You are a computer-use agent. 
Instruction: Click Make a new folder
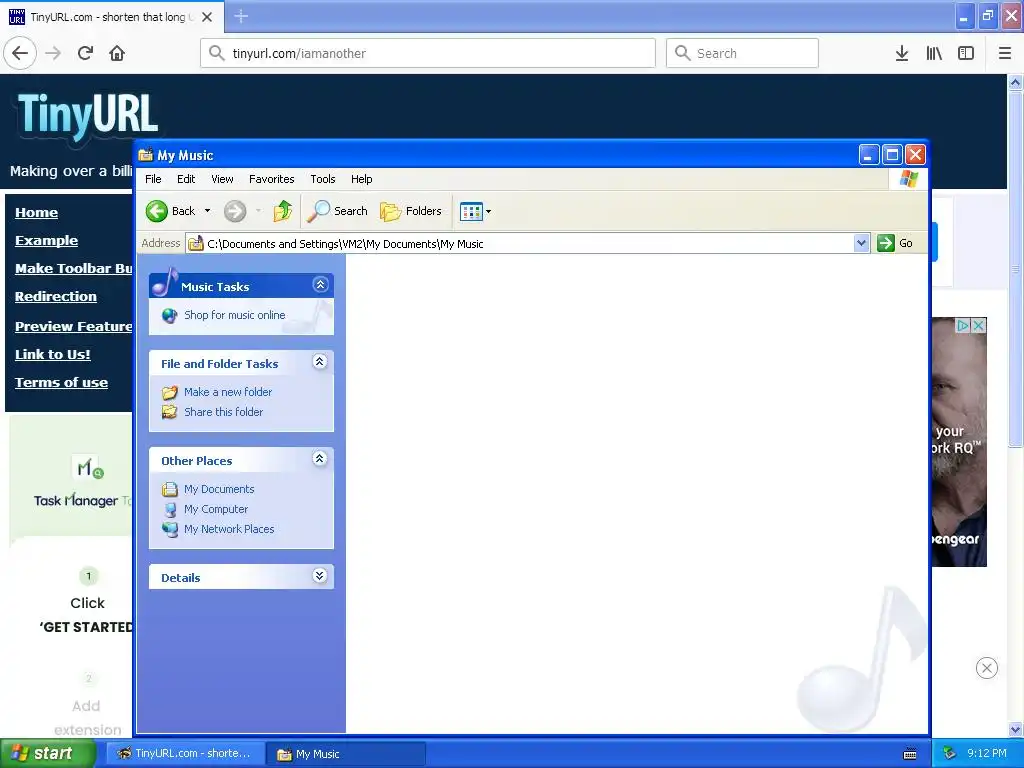pyautogui.click(x=228, y=392)
